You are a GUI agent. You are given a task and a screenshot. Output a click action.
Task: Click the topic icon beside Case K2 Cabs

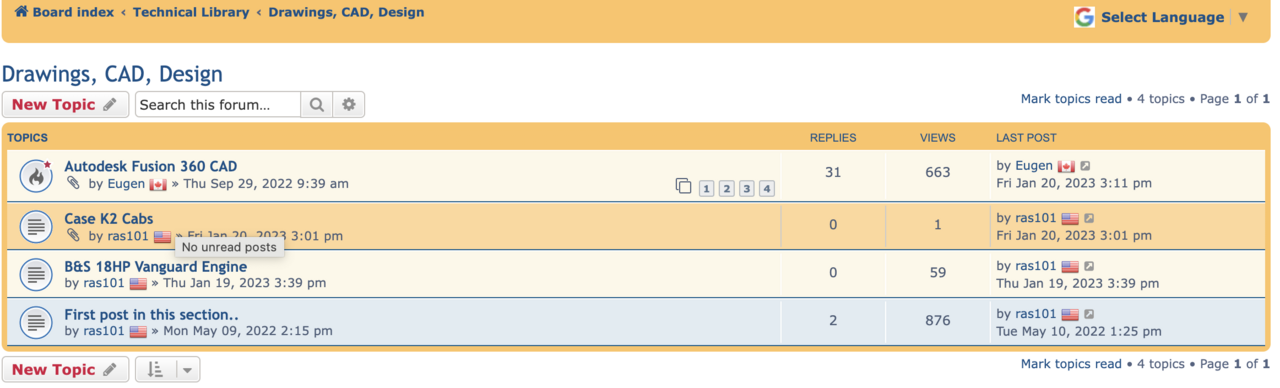coord(36,227)
